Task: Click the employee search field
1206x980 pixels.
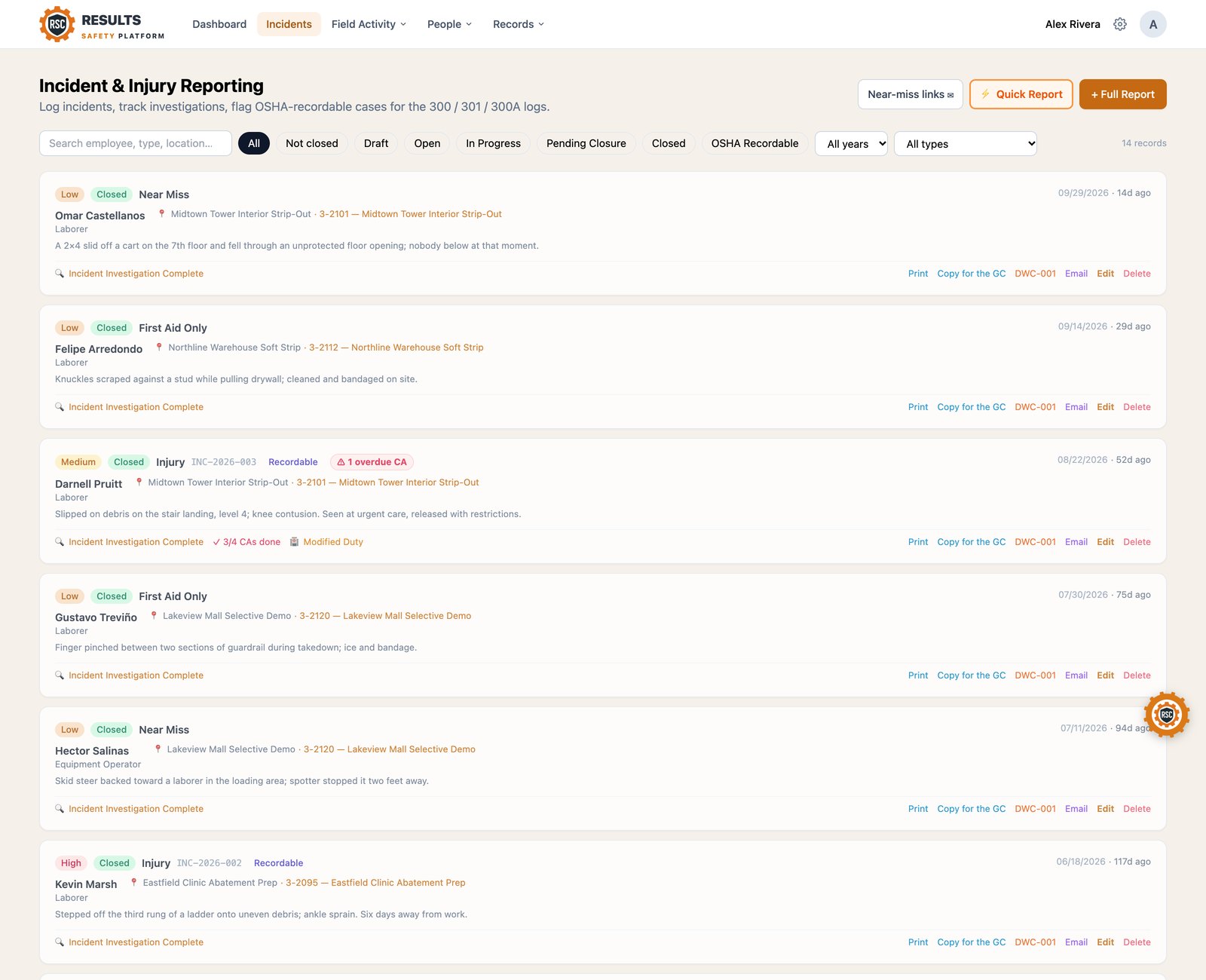Action: [136, 143]
